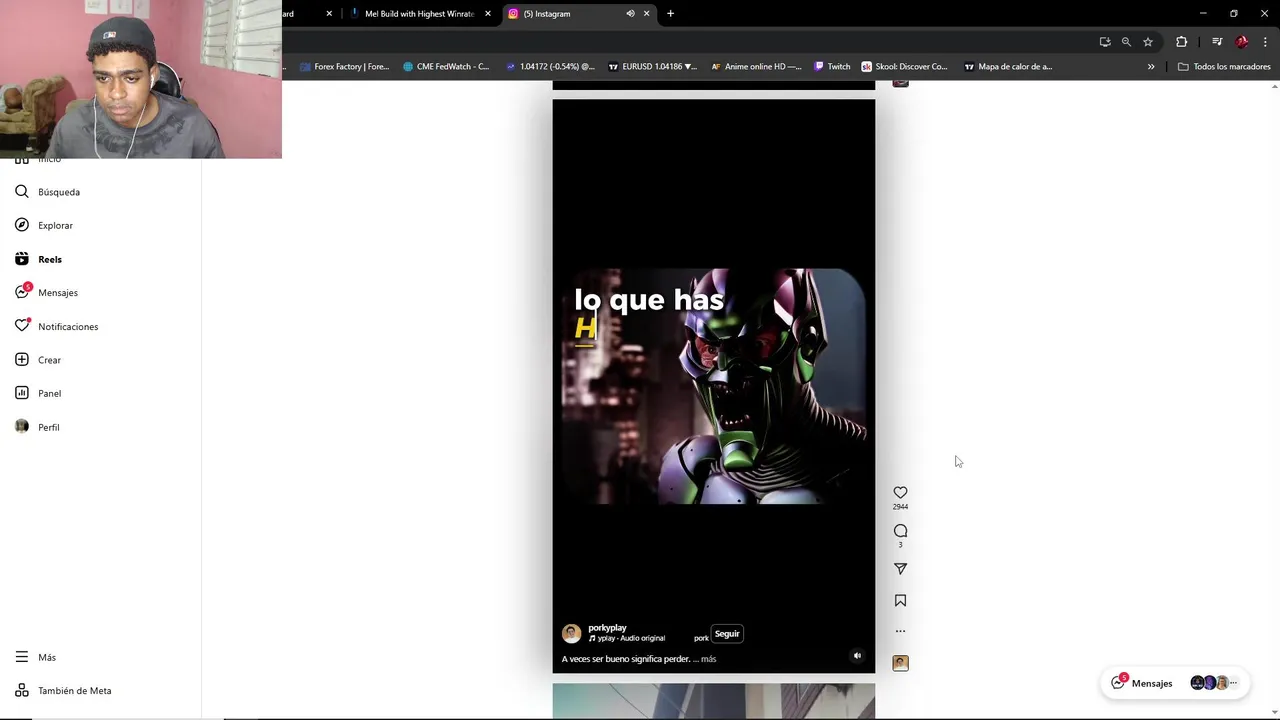Open the Chrome three-dot menu
1280x720 pixels.
(1265, 42)
